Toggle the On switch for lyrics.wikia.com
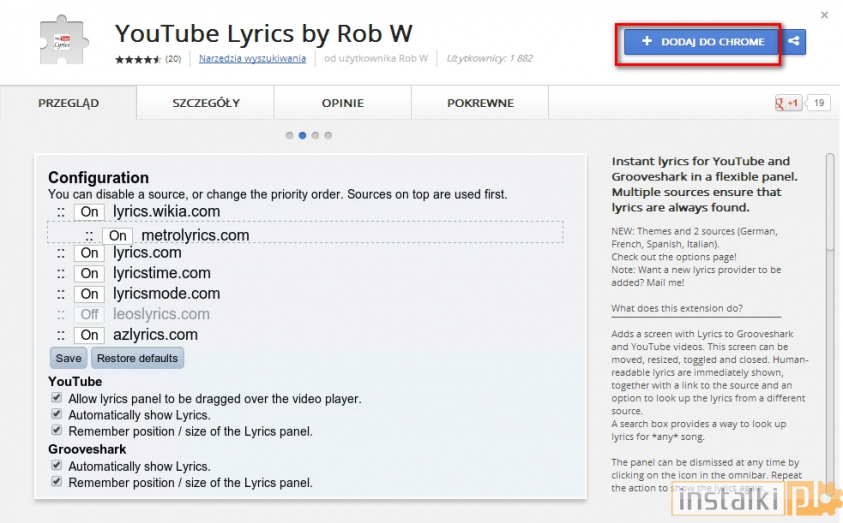843x523 pixels. [89, 212]
